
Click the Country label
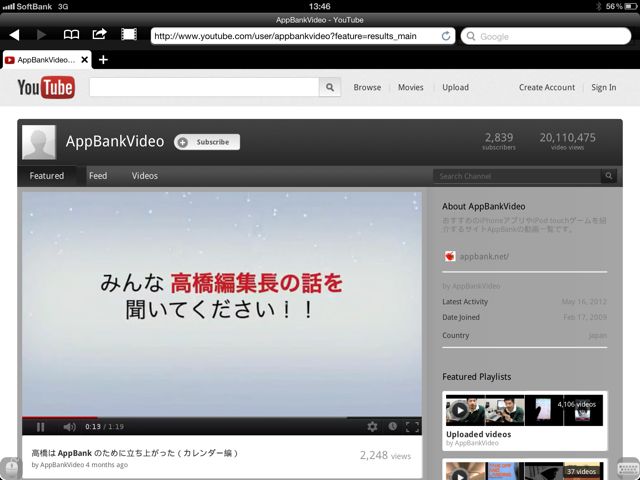(x=456, y=335)
